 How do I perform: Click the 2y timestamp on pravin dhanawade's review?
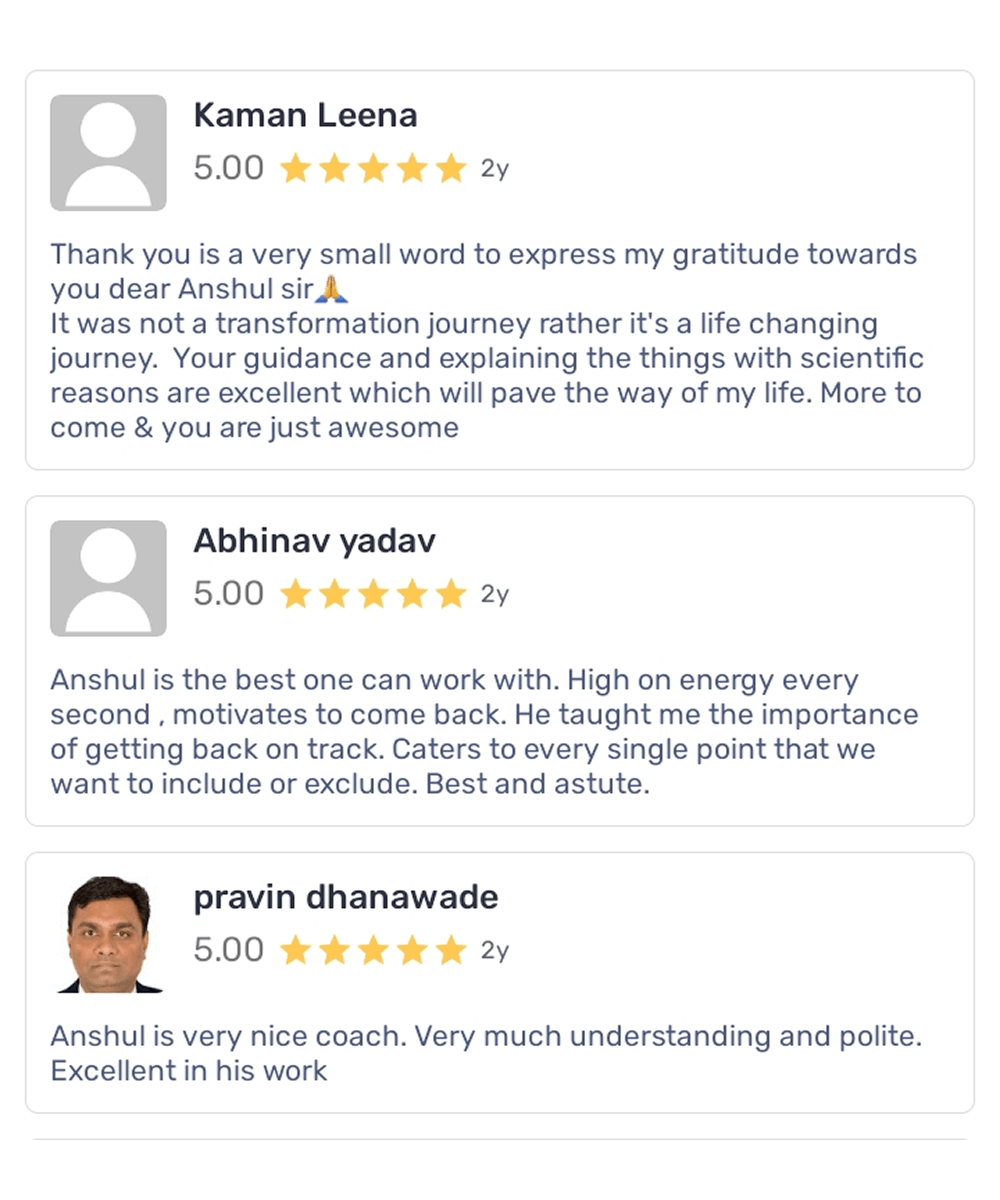[x=495, y=950]
